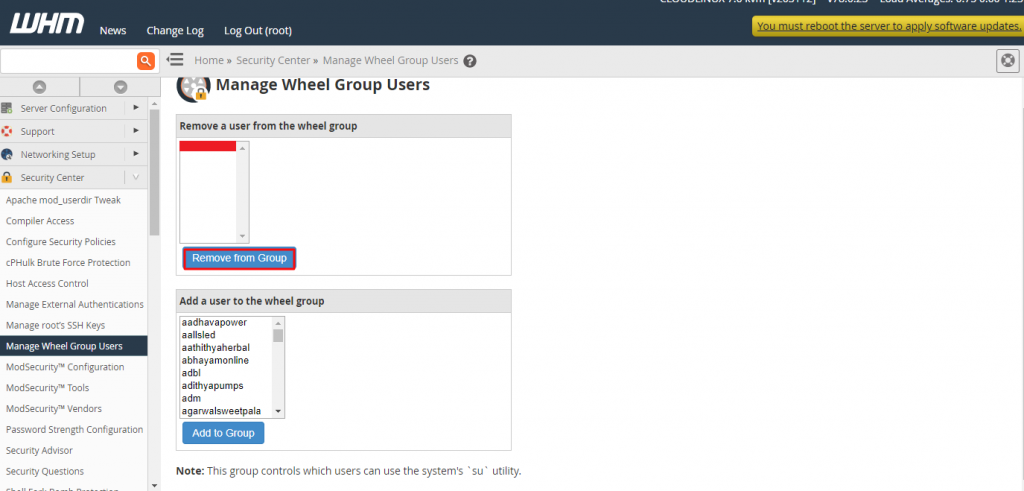Image resolution: width=1024 pixels, height=491 pixels.
Task: Open the News menu item
Action: pyautogui.click(x=112, y=31)
